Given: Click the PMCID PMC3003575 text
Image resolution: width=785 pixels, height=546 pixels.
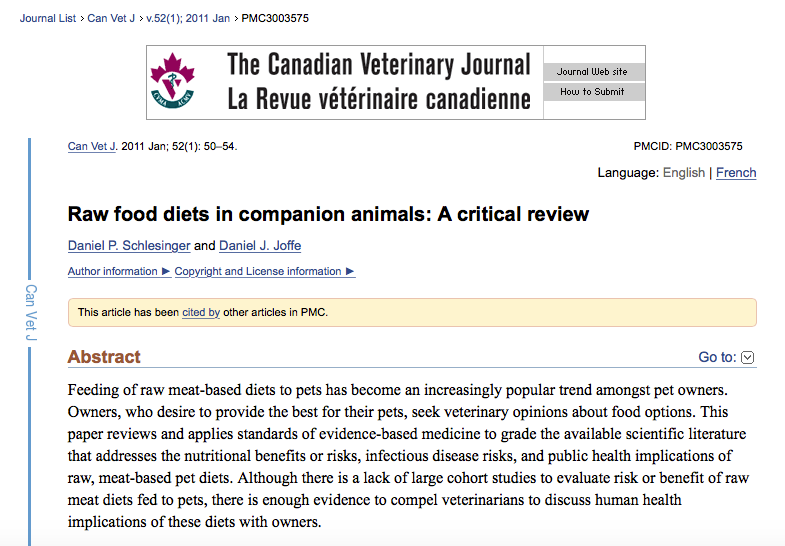Looking at the screenshot, I should 702,147.
